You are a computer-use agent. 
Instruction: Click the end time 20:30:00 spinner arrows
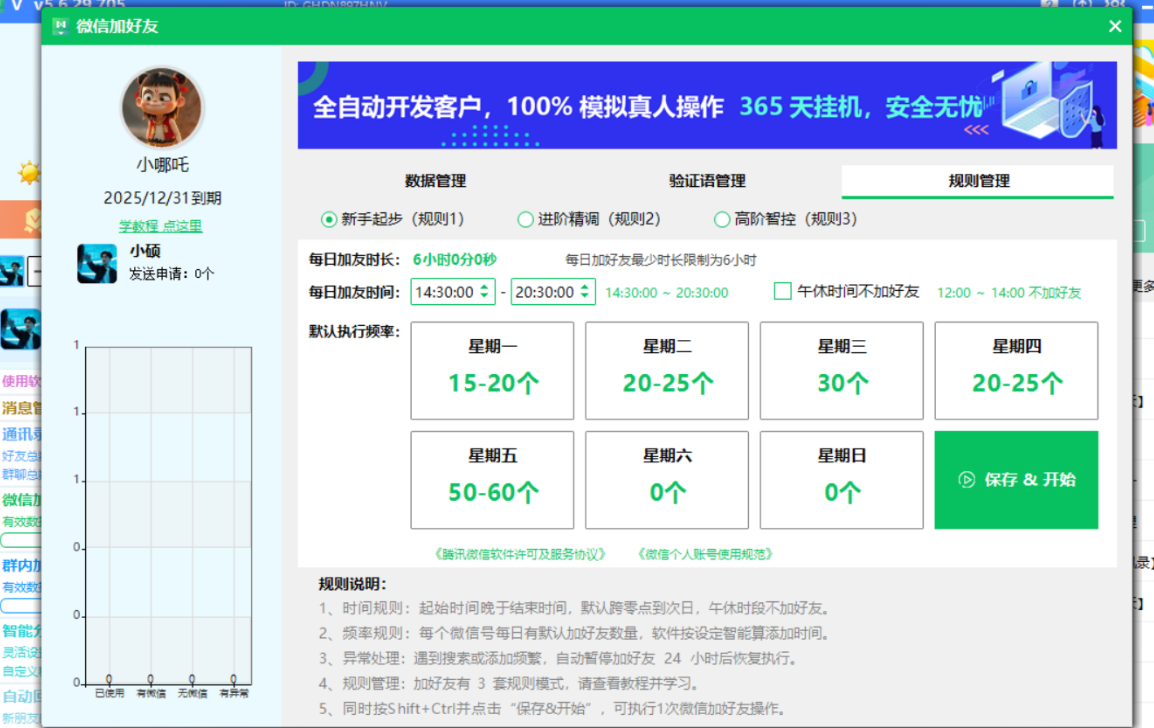pos(584,291)
